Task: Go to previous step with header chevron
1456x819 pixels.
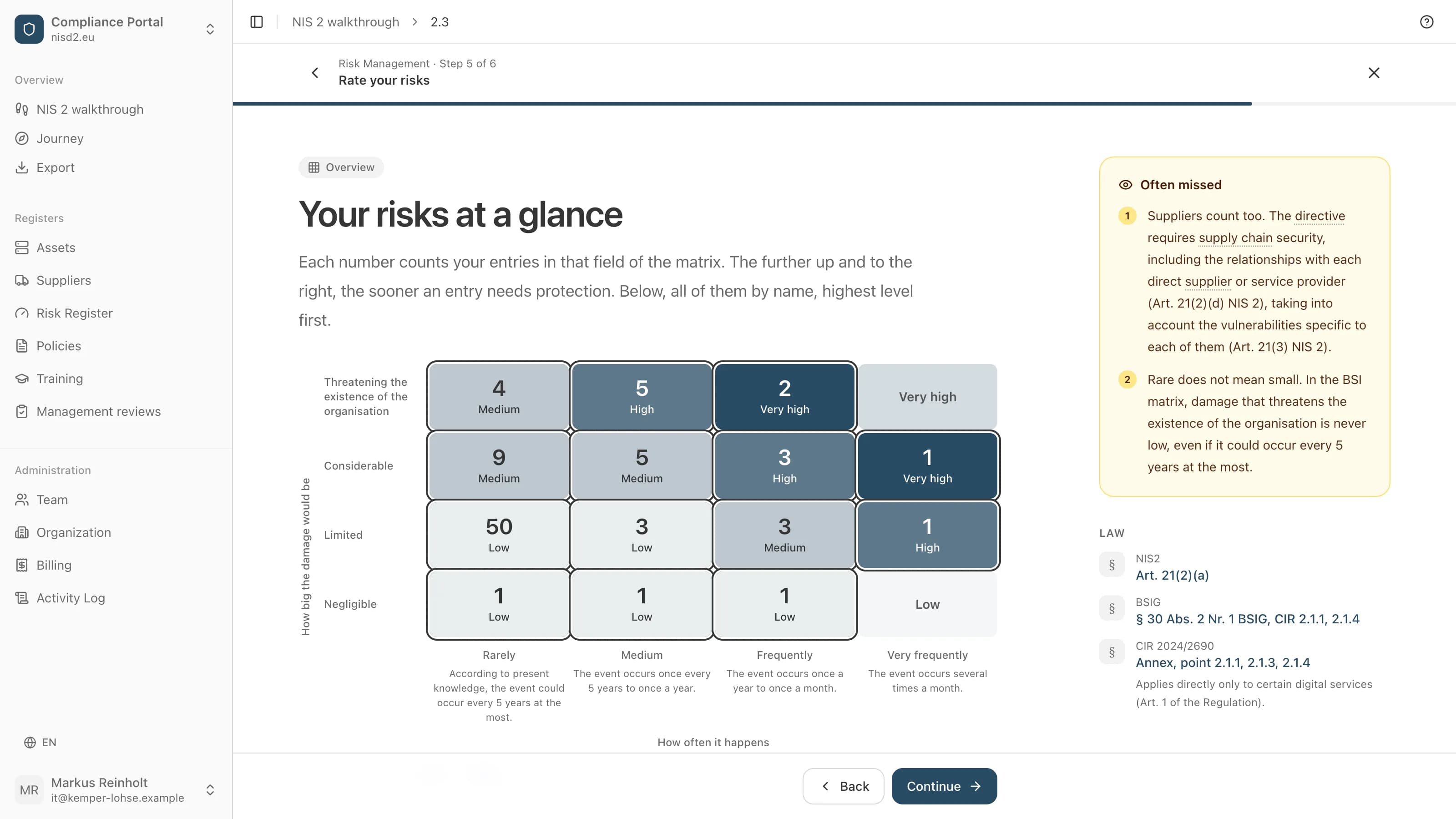Action: click(x=315, y=73)
